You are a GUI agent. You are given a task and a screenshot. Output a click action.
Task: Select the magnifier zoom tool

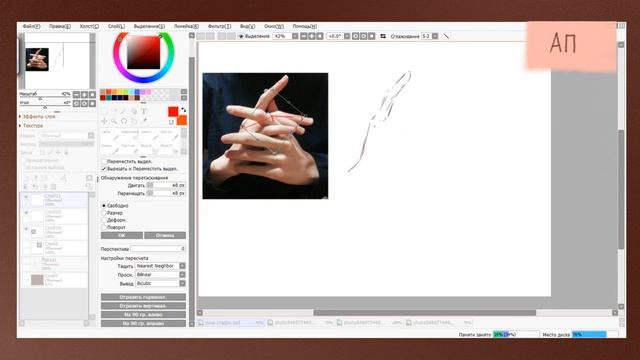click(114, 121)
